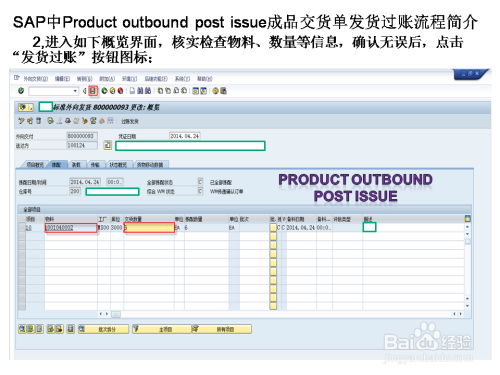This screenshot has height=375, width=500.
Task: Open the Help (H) menu
Action: 205,79
